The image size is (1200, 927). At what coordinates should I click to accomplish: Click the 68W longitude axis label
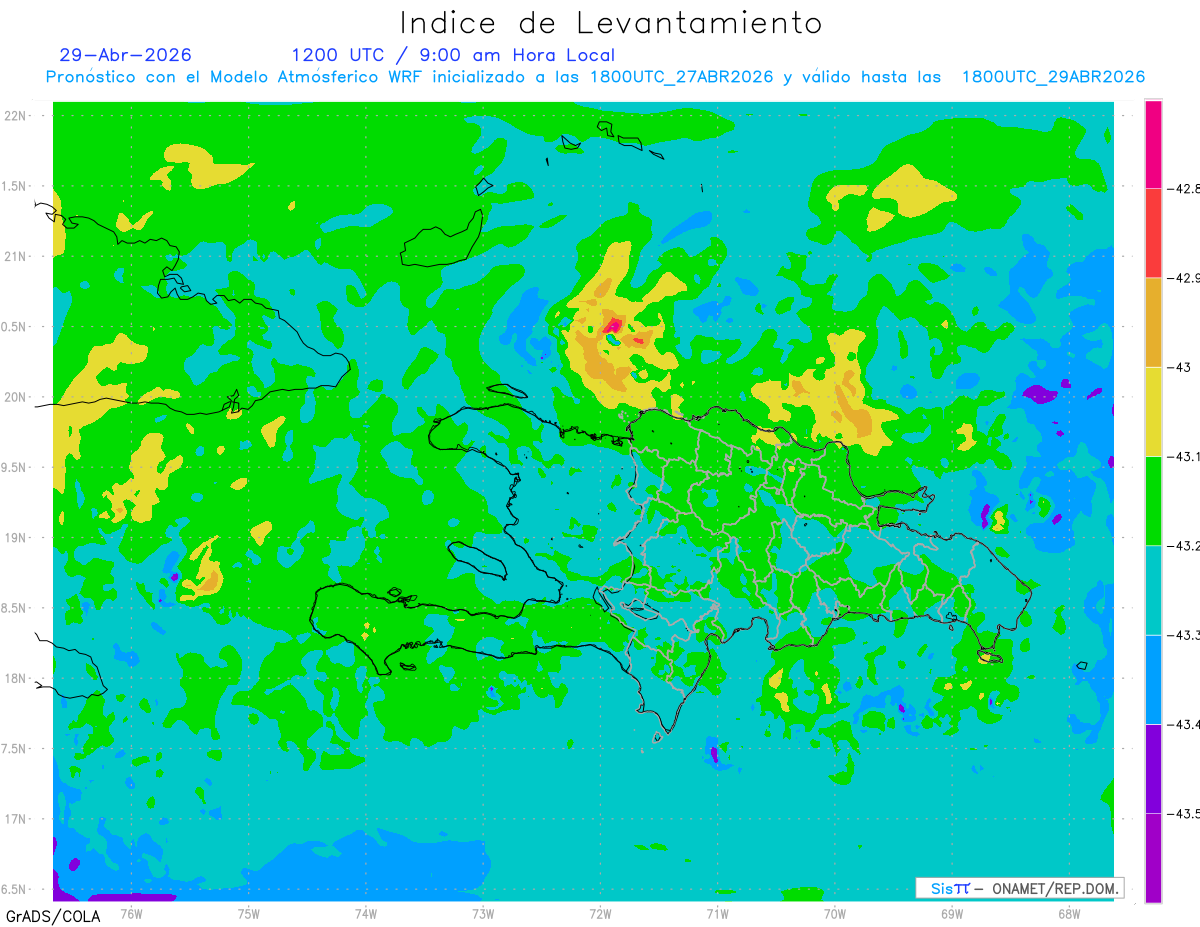point(1068,913)
